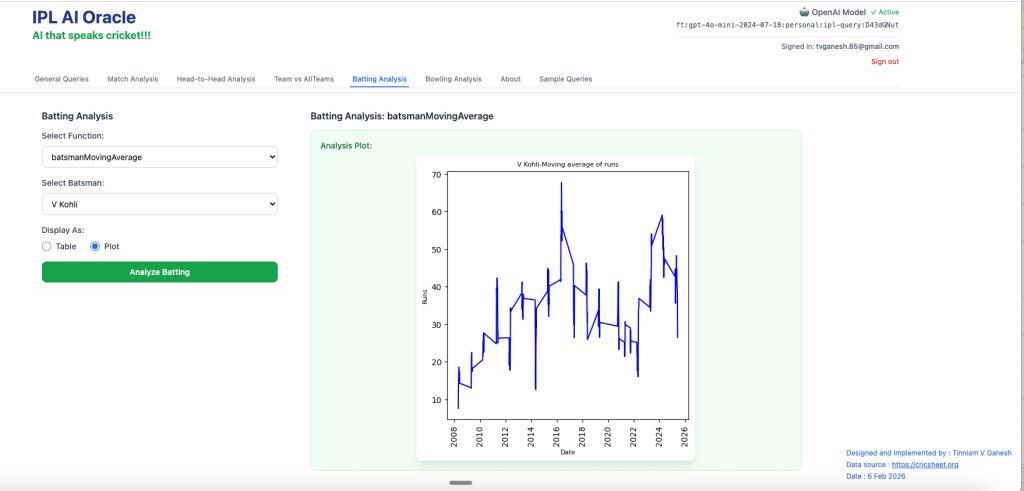The image size is (1024, 491).
Task: Open the Select Function dropdown
Action: (x=159, y=157)
